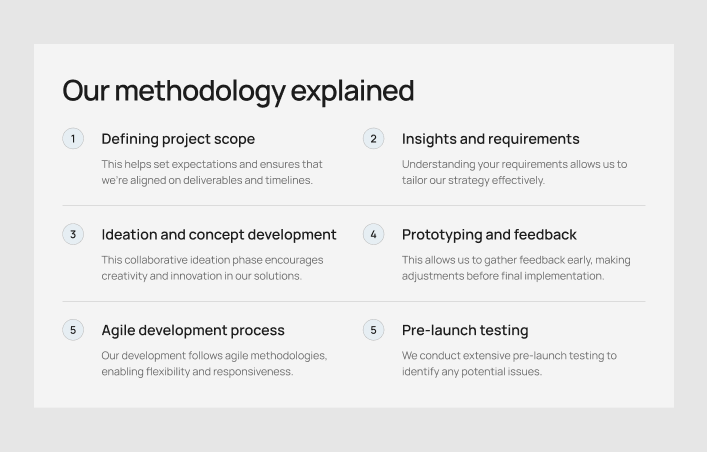Select the 'Insights and requirements' title
Screen dimensions: 707x452
coord(490,139)
